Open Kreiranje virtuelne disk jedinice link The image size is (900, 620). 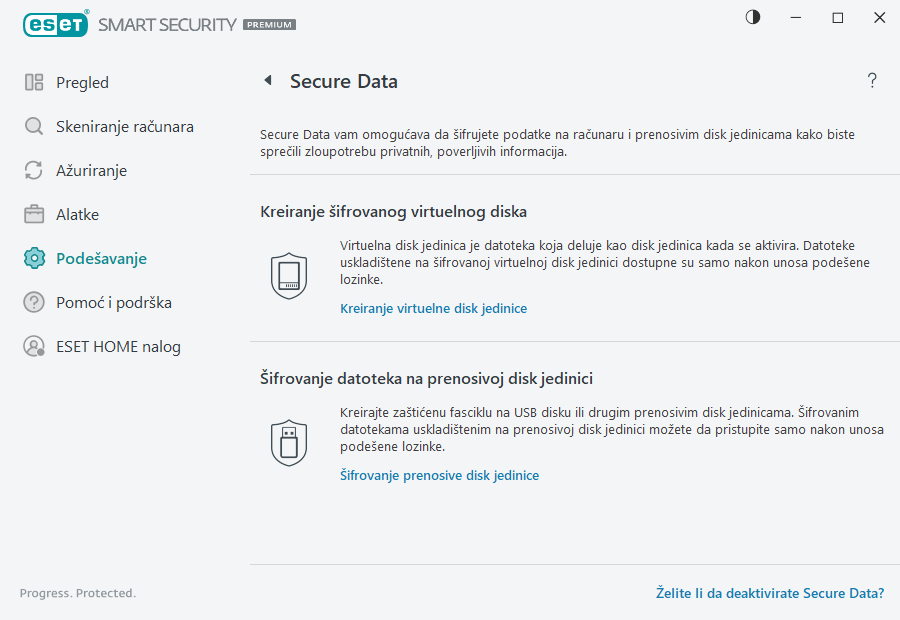pyautogui.click(x=433, y=308)
